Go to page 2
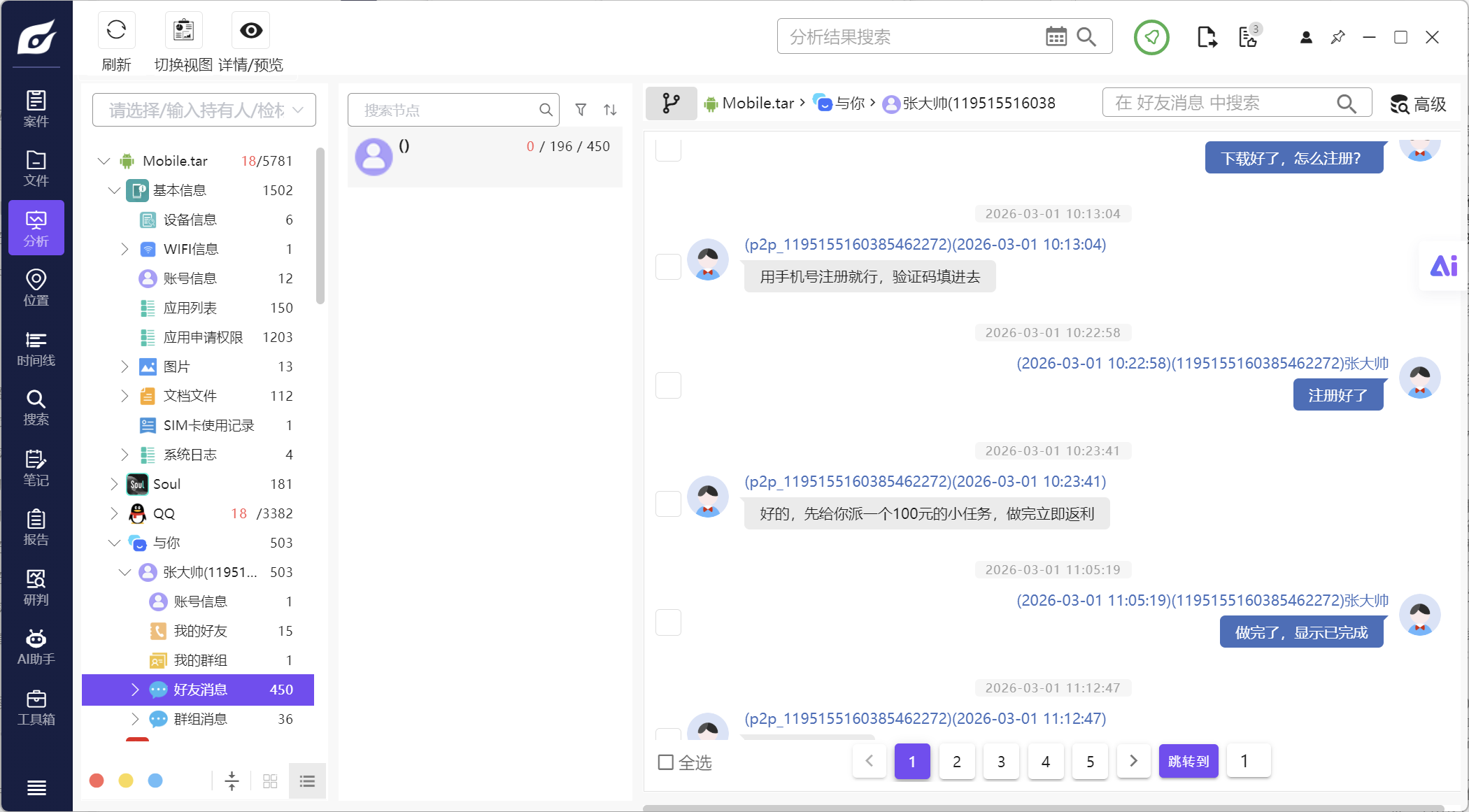The height and width of the screenshot is (812, 1469). [x=957, y=761]
